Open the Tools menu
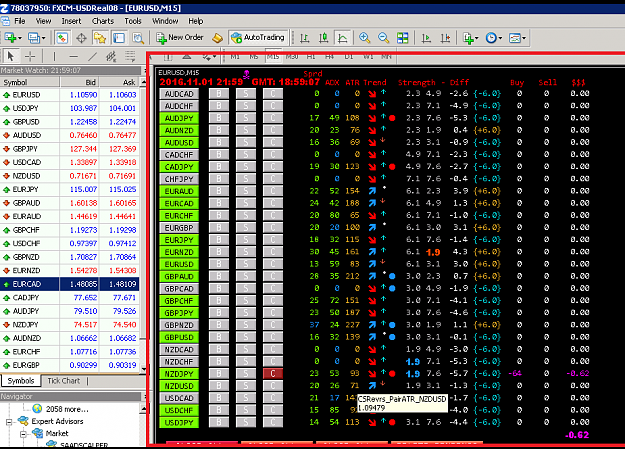The width and height of the screenshot is (625, 449). click(x=133, y=21)
